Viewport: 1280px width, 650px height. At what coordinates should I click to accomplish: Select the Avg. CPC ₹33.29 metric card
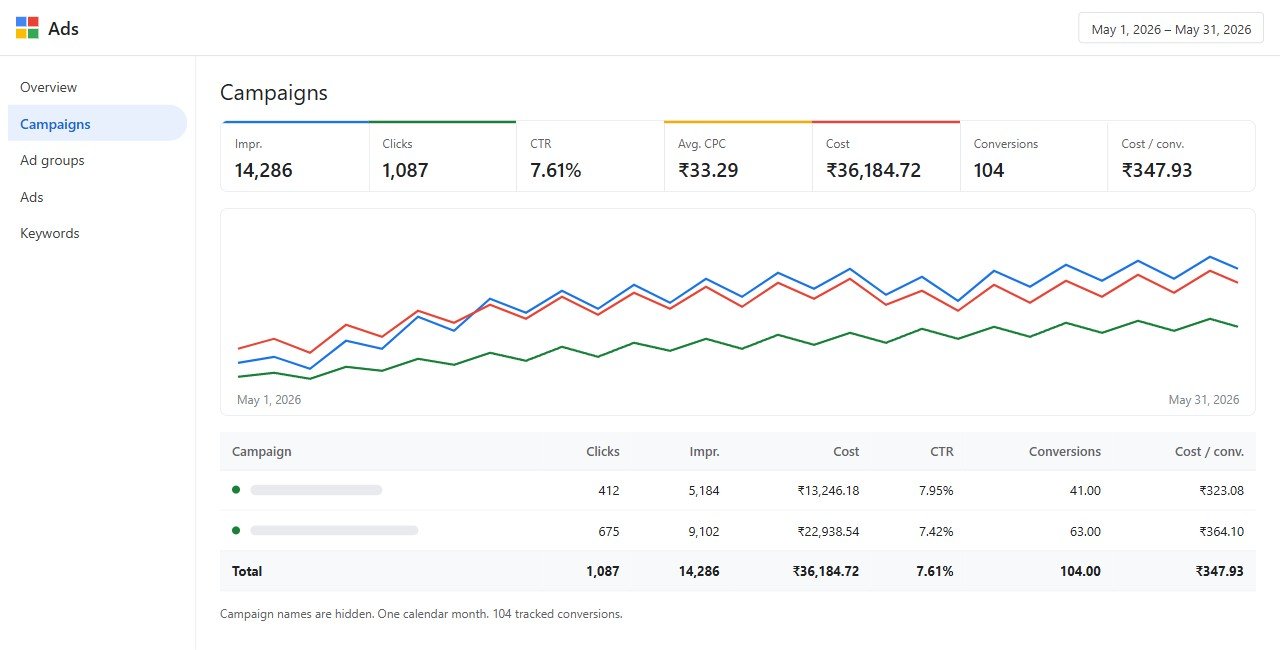(x=738, y=156)
